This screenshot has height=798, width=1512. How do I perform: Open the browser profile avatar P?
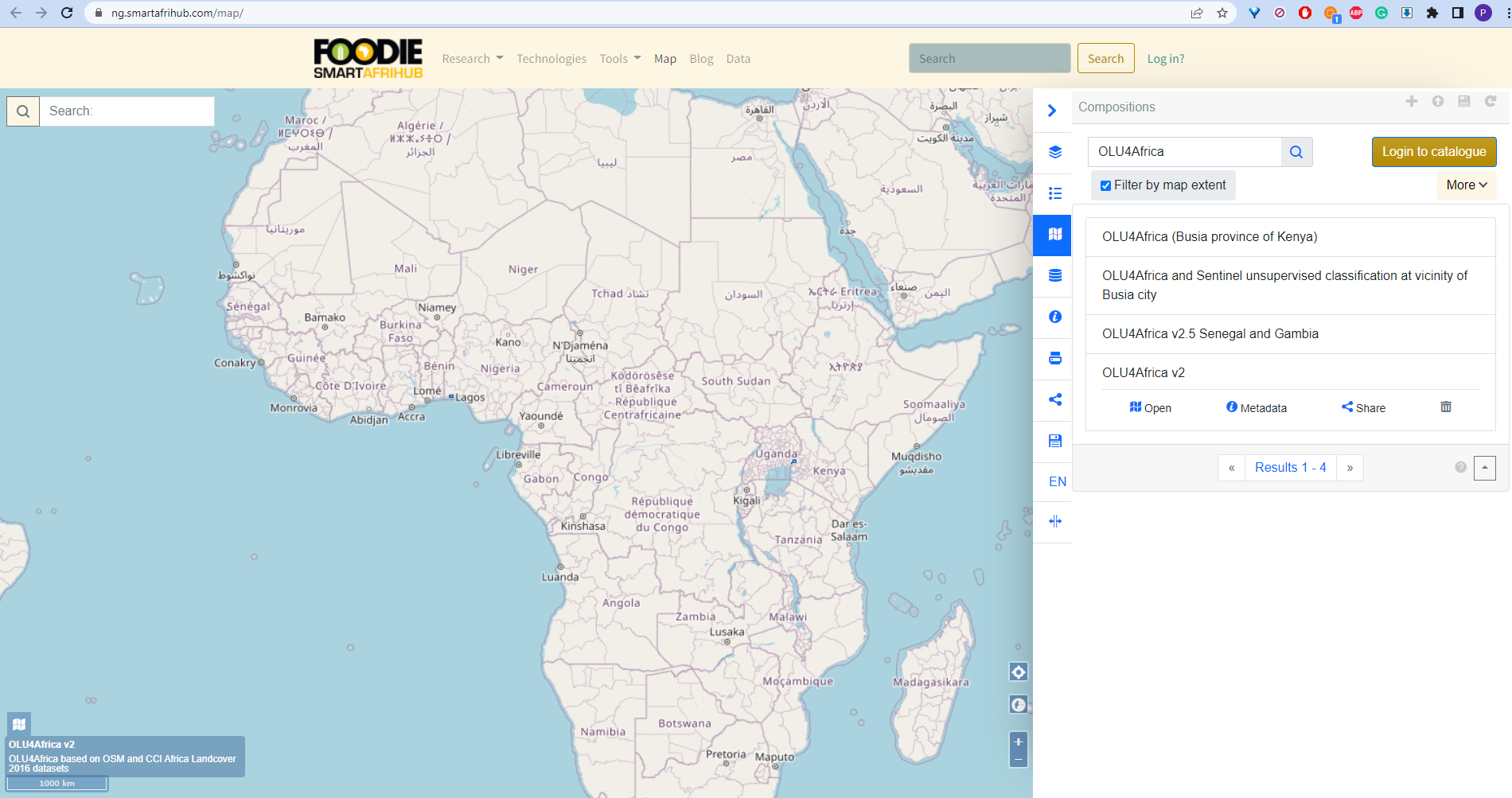pos(1483,13)
